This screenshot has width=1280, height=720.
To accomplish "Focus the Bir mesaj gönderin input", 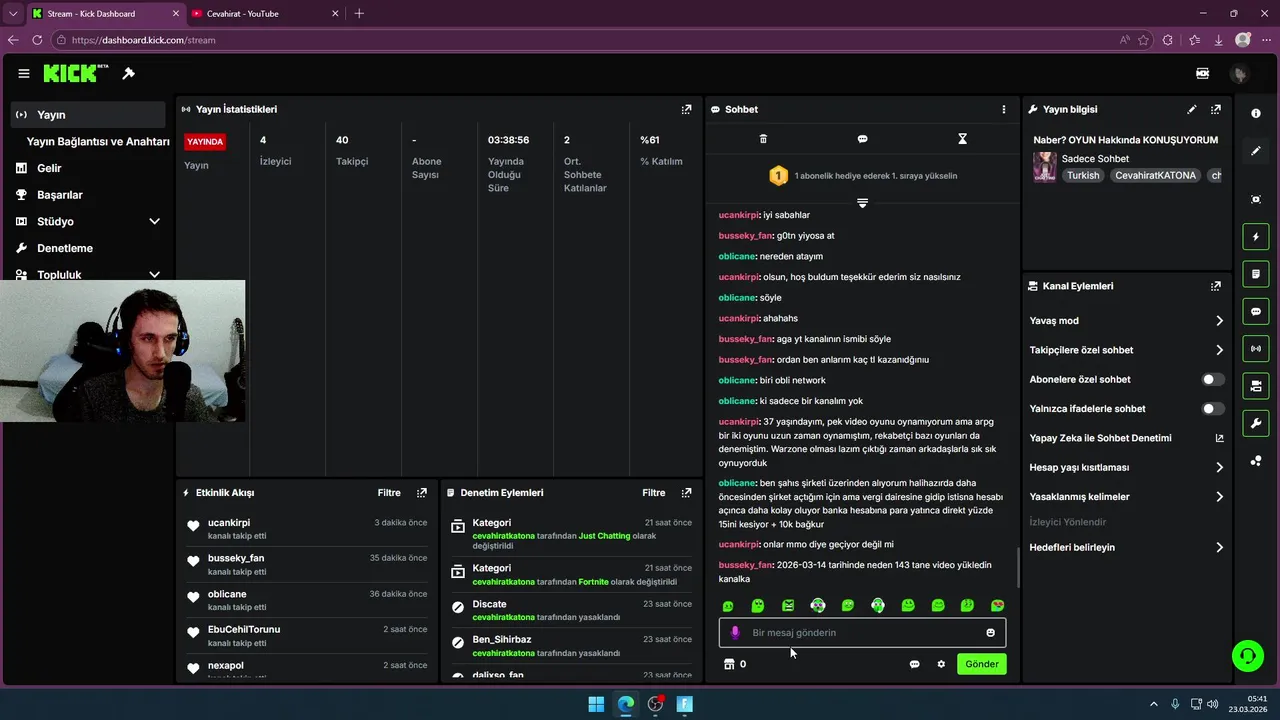I will (x=862, y=633).
